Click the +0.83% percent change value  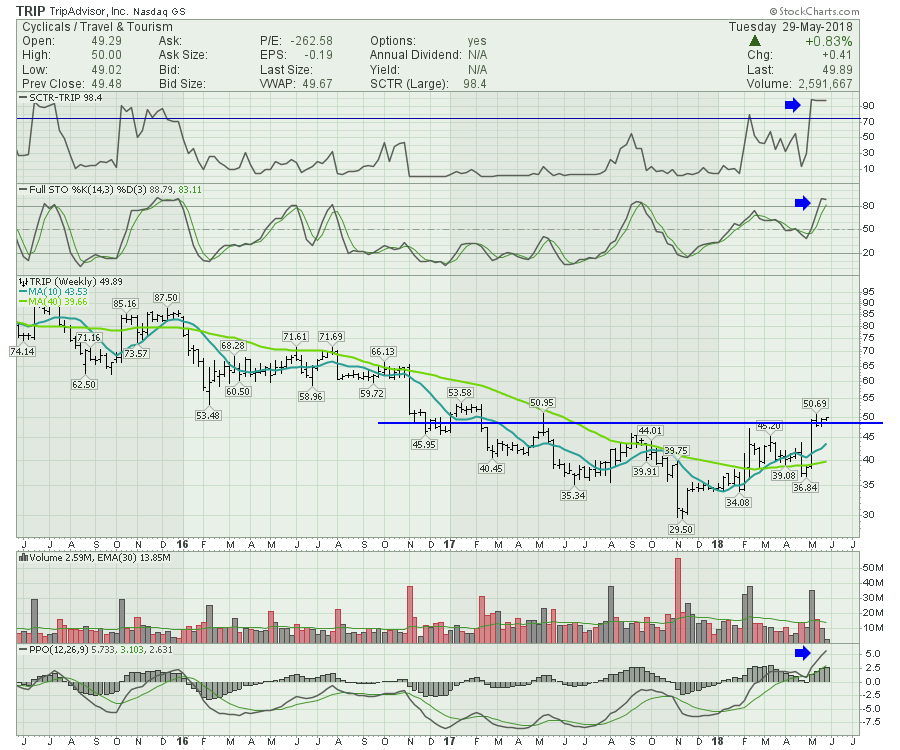828,41
